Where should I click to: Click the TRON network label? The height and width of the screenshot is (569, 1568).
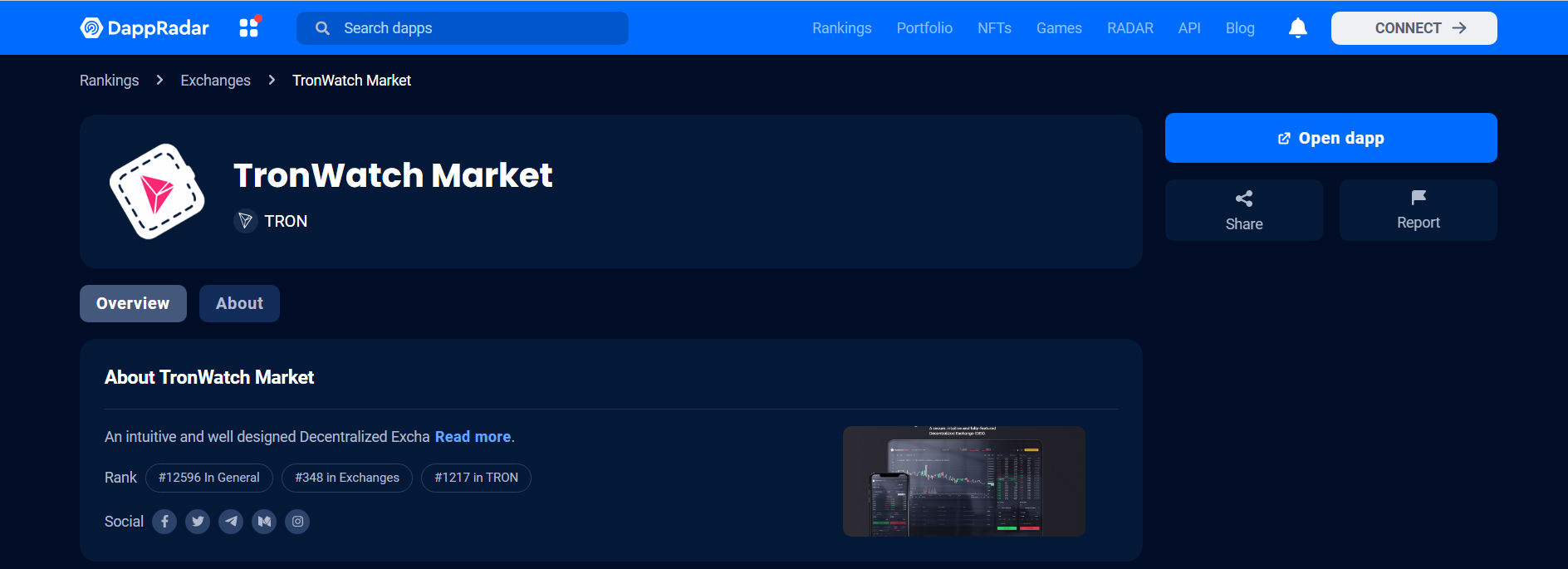pos(286,221)
